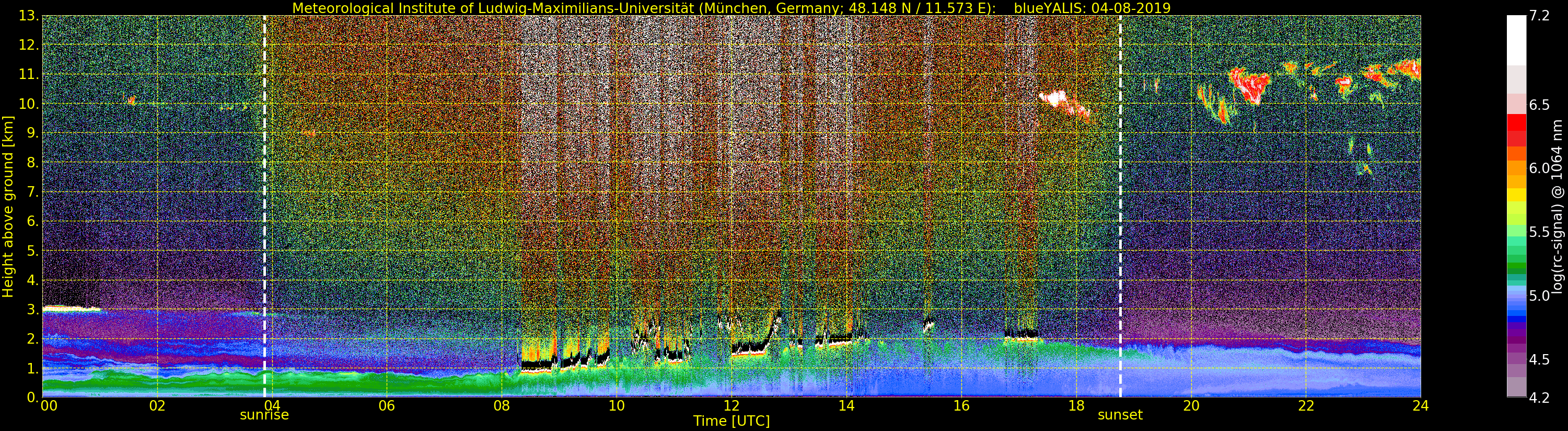Click the time axis tick labeled 16
Viewport: 1568px width, 431px height.
[961, 406]
